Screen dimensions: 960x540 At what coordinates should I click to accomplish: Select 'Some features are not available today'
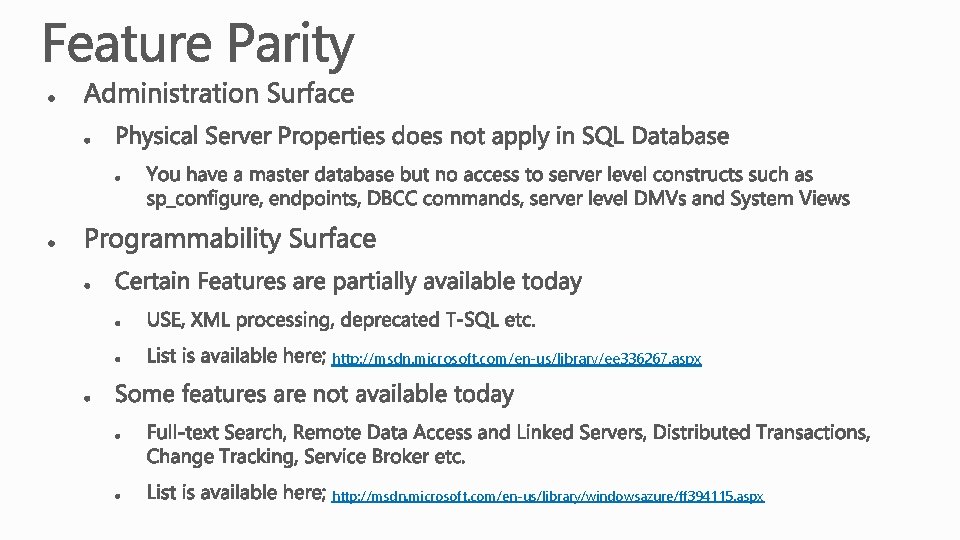[314, 394]
